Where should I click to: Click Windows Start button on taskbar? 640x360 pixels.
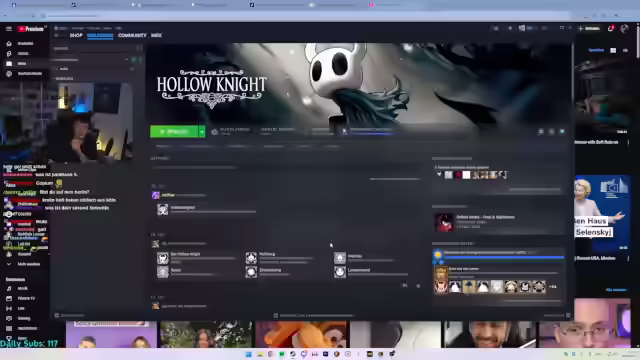coord(249,354)
